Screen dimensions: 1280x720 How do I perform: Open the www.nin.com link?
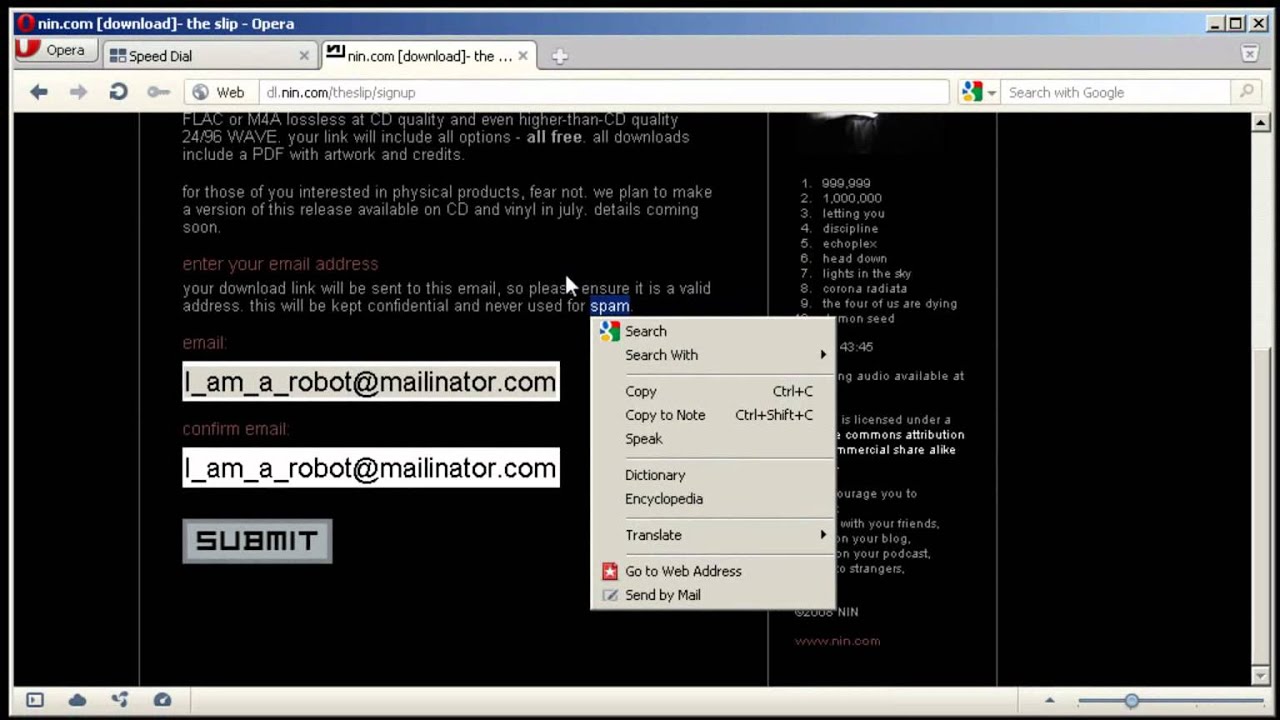click(837, 641)
